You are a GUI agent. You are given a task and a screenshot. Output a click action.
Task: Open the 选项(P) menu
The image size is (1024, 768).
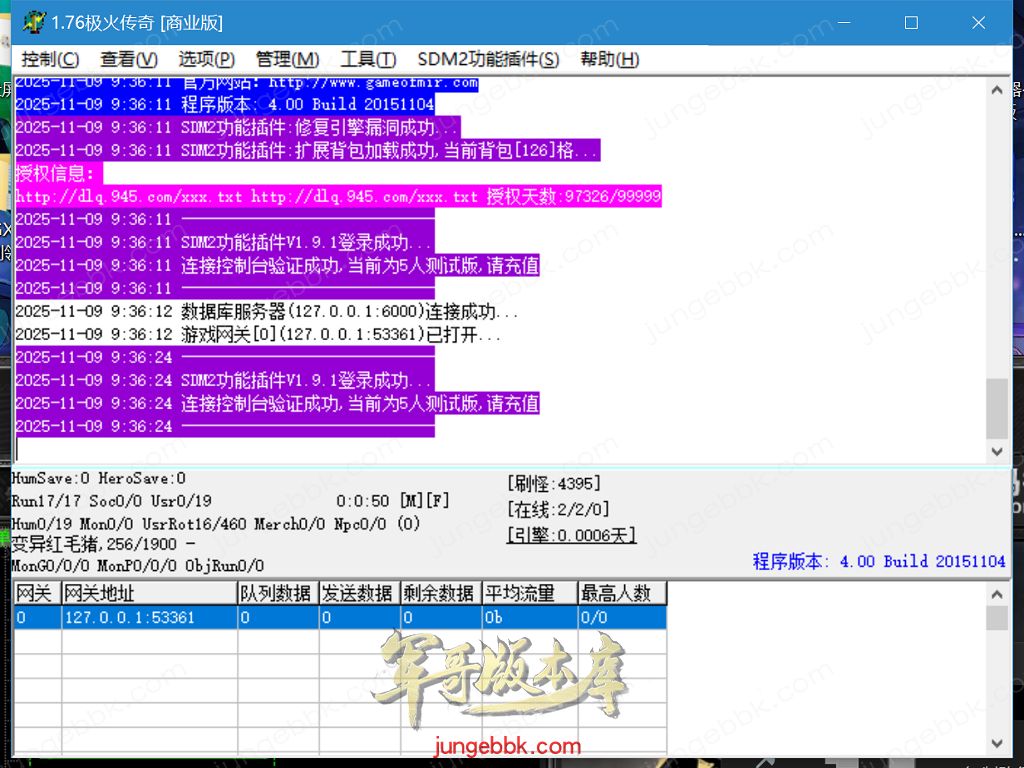click(x=207, y=59)
